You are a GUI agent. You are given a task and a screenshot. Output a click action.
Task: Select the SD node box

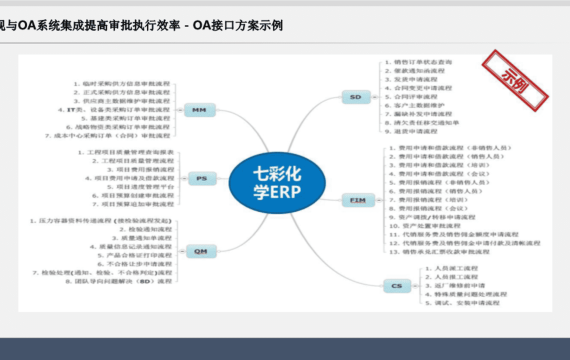click(x=356, y=97)
